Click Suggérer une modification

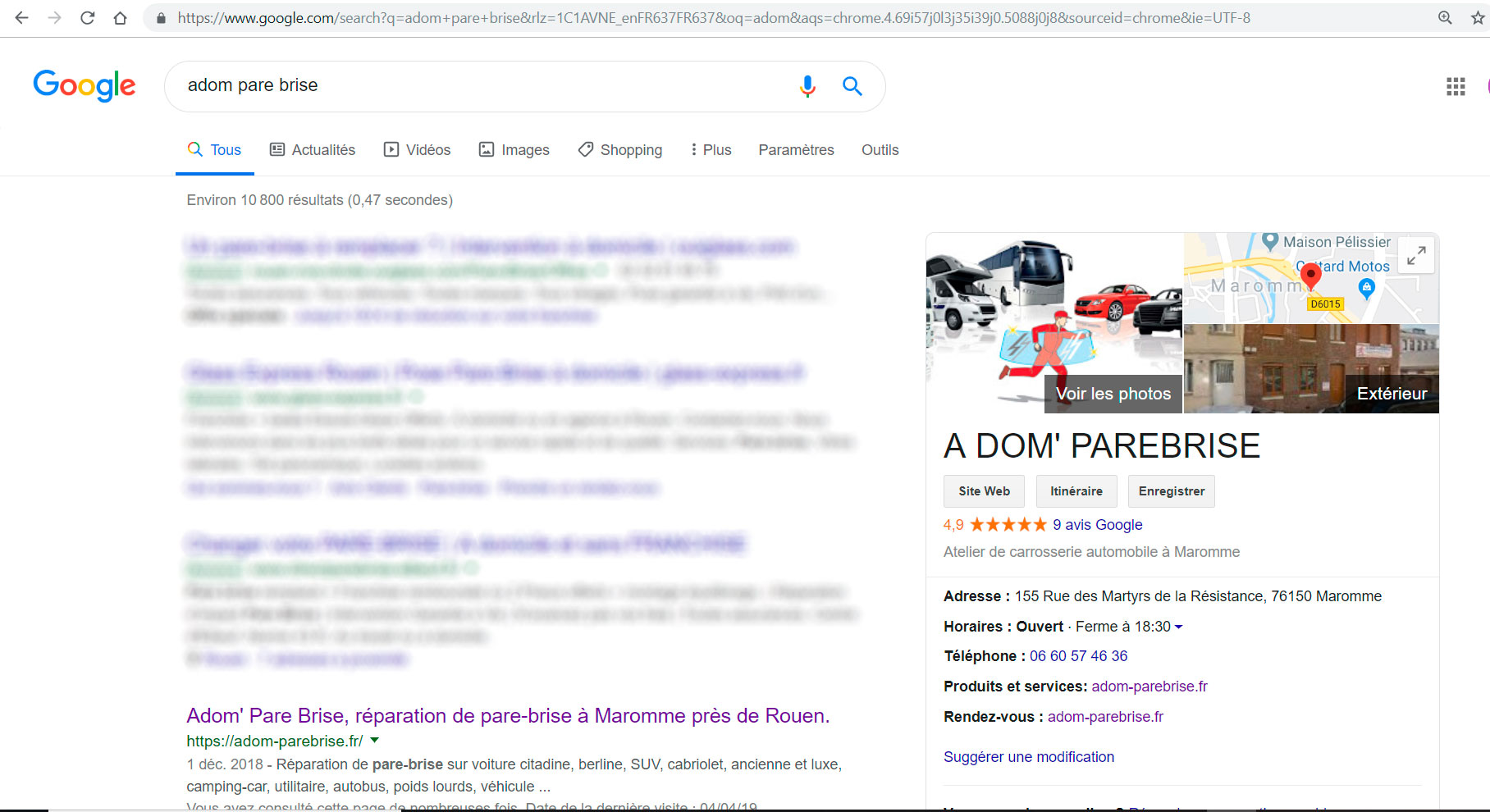(x=1029, y=757)
